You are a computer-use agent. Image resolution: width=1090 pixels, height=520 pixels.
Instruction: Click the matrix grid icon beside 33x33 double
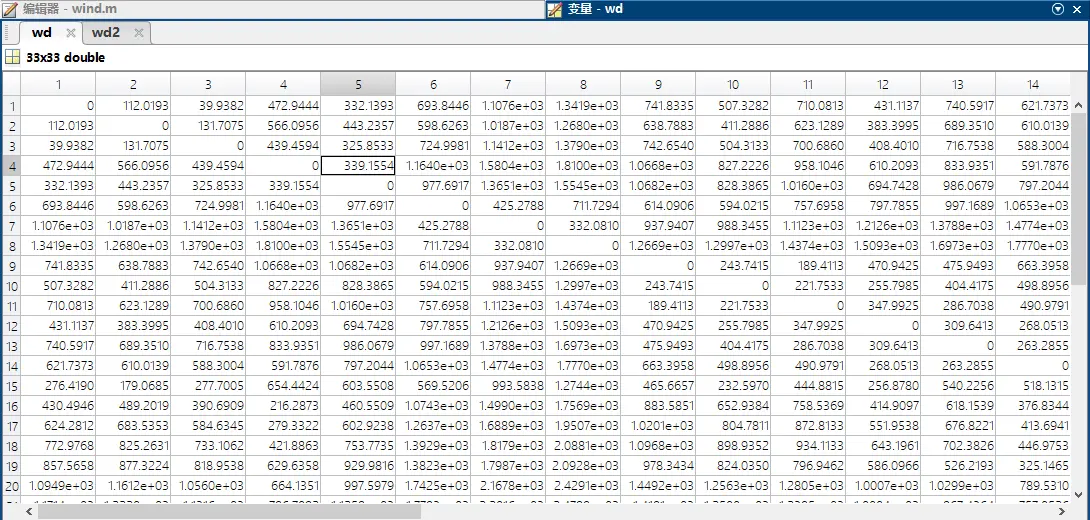click(13, 58)
